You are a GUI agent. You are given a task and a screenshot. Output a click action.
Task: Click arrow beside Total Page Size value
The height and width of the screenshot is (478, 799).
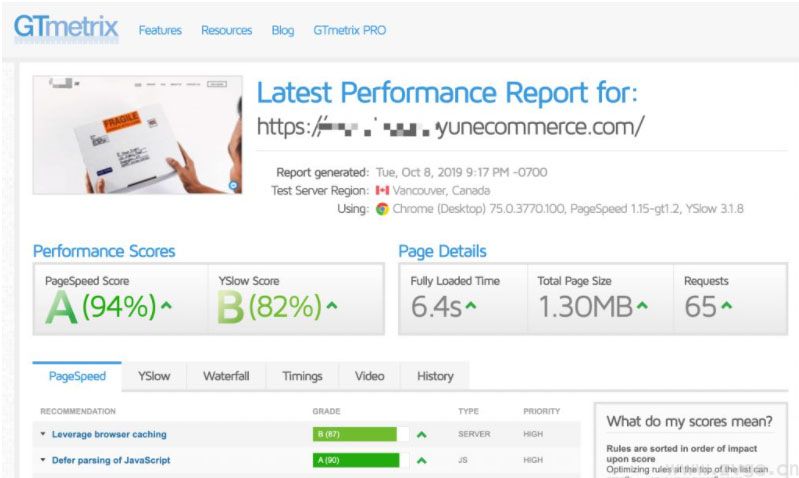641,305
